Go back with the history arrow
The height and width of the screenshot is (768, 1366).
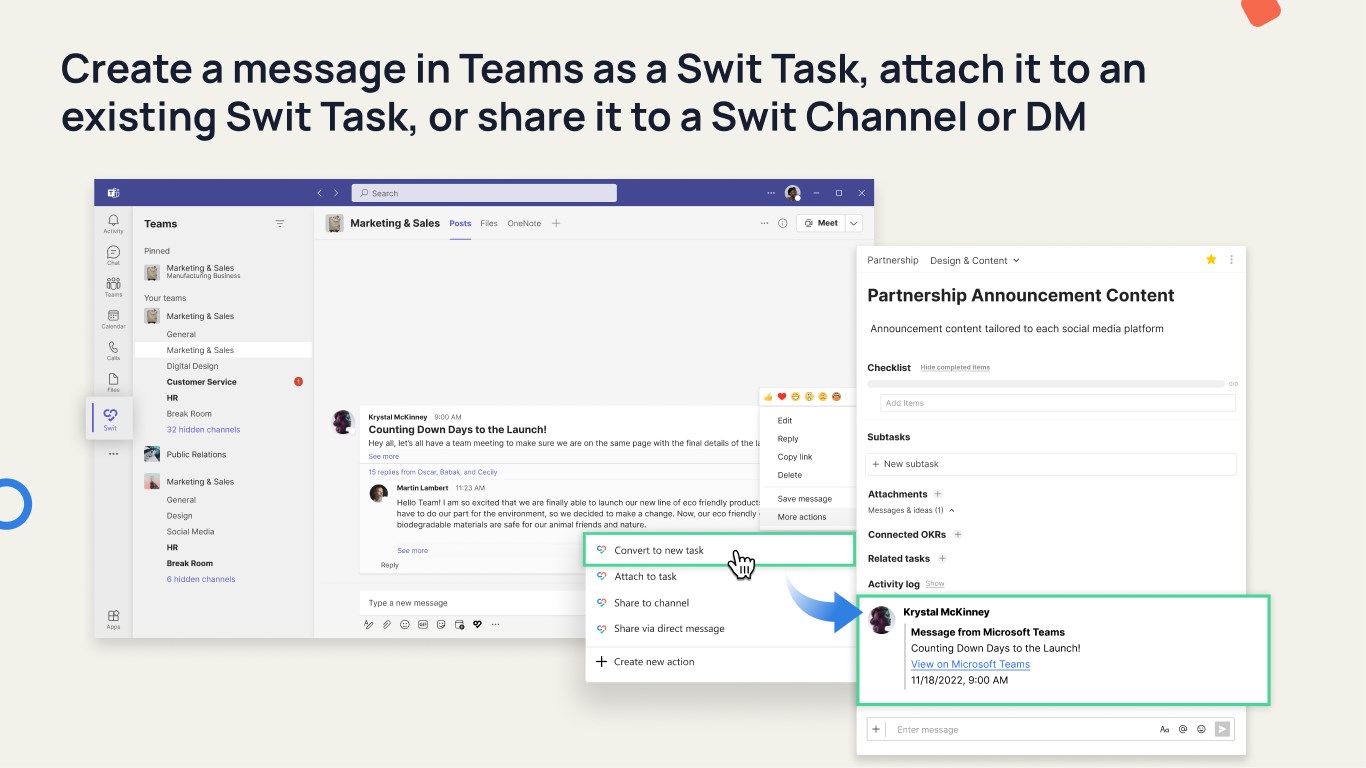320,193
